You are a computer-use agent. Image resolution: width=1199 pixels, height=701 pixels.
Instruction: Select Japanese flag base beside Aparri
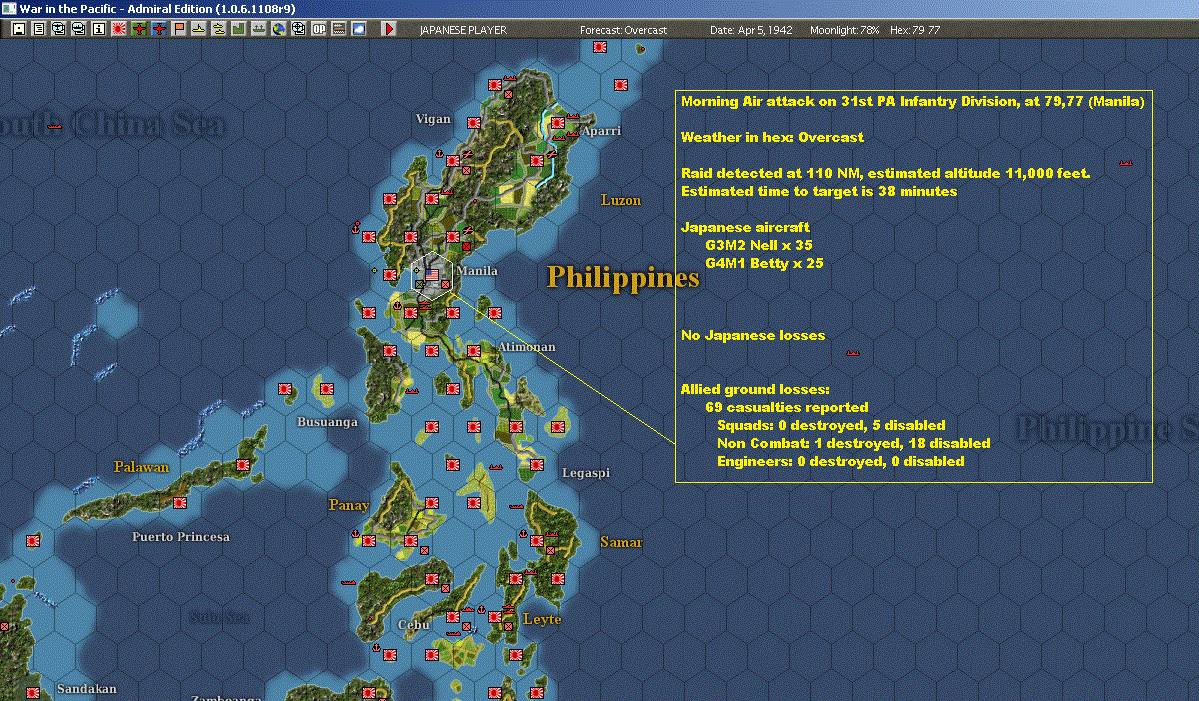click(557, 122)
